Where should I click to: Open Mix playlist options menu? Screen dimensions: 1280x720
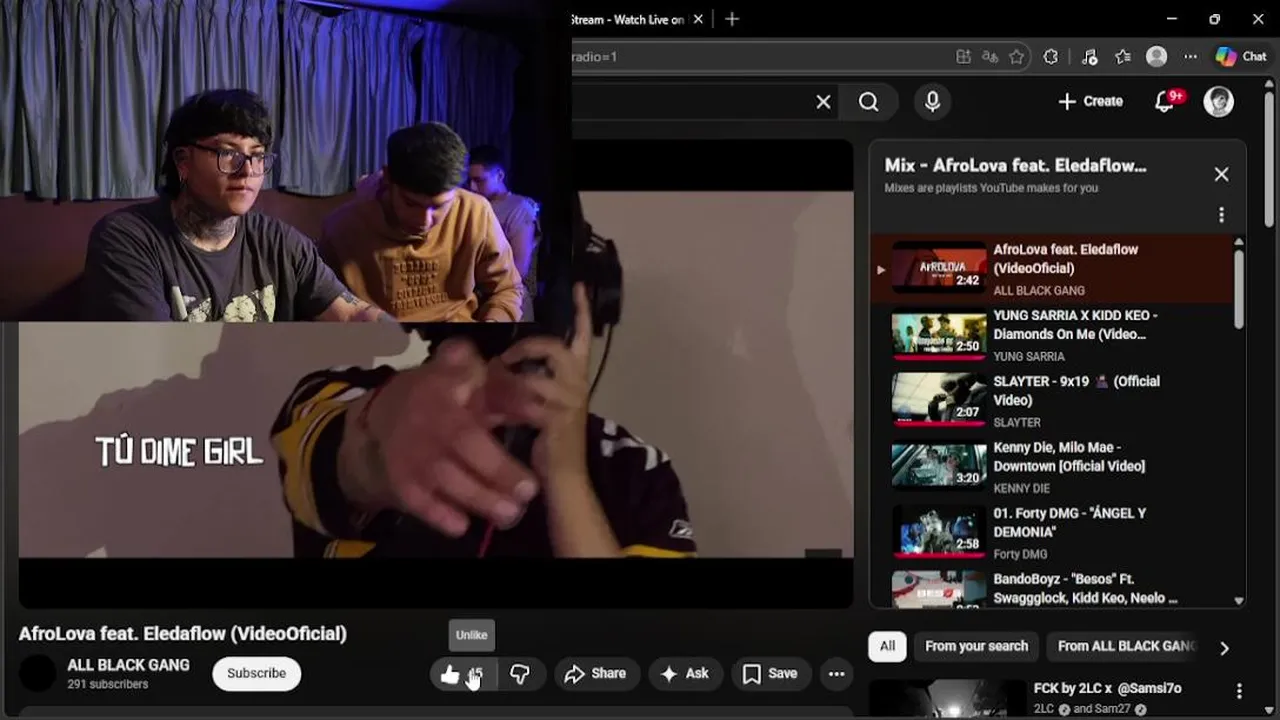click(x=1221, y=215)
